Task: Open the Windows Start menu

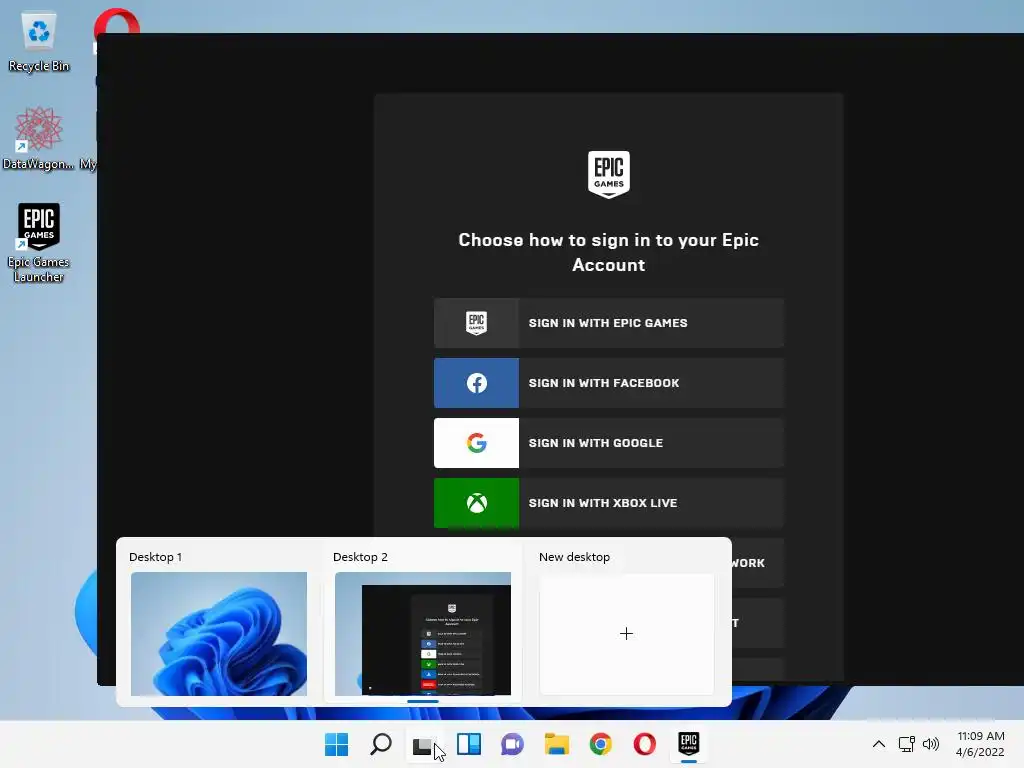Action: point(336,744)
